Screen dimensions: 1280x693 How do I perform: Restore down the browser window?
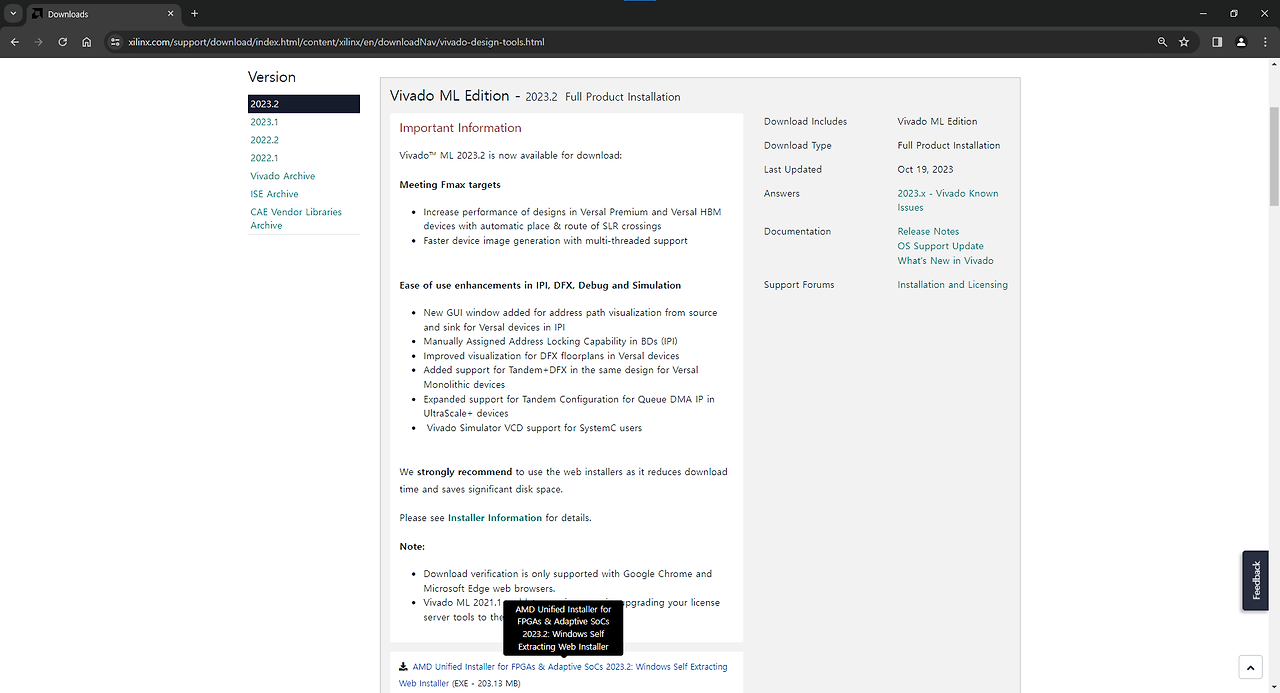(x=1234, y=14)
